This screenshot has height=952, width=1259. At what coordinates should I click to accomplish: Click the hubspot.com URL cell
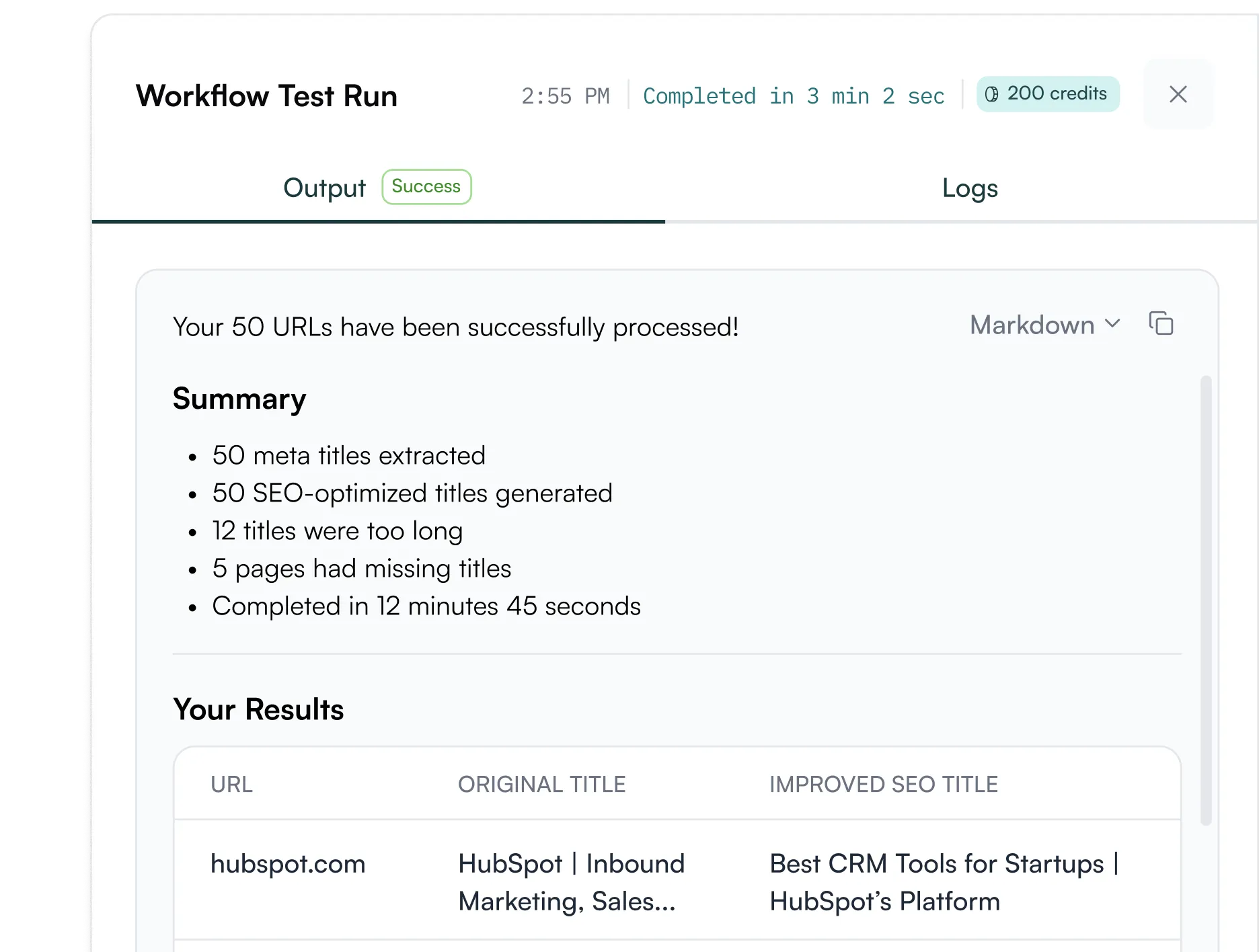pyautogui.click(x=288, y=863)
